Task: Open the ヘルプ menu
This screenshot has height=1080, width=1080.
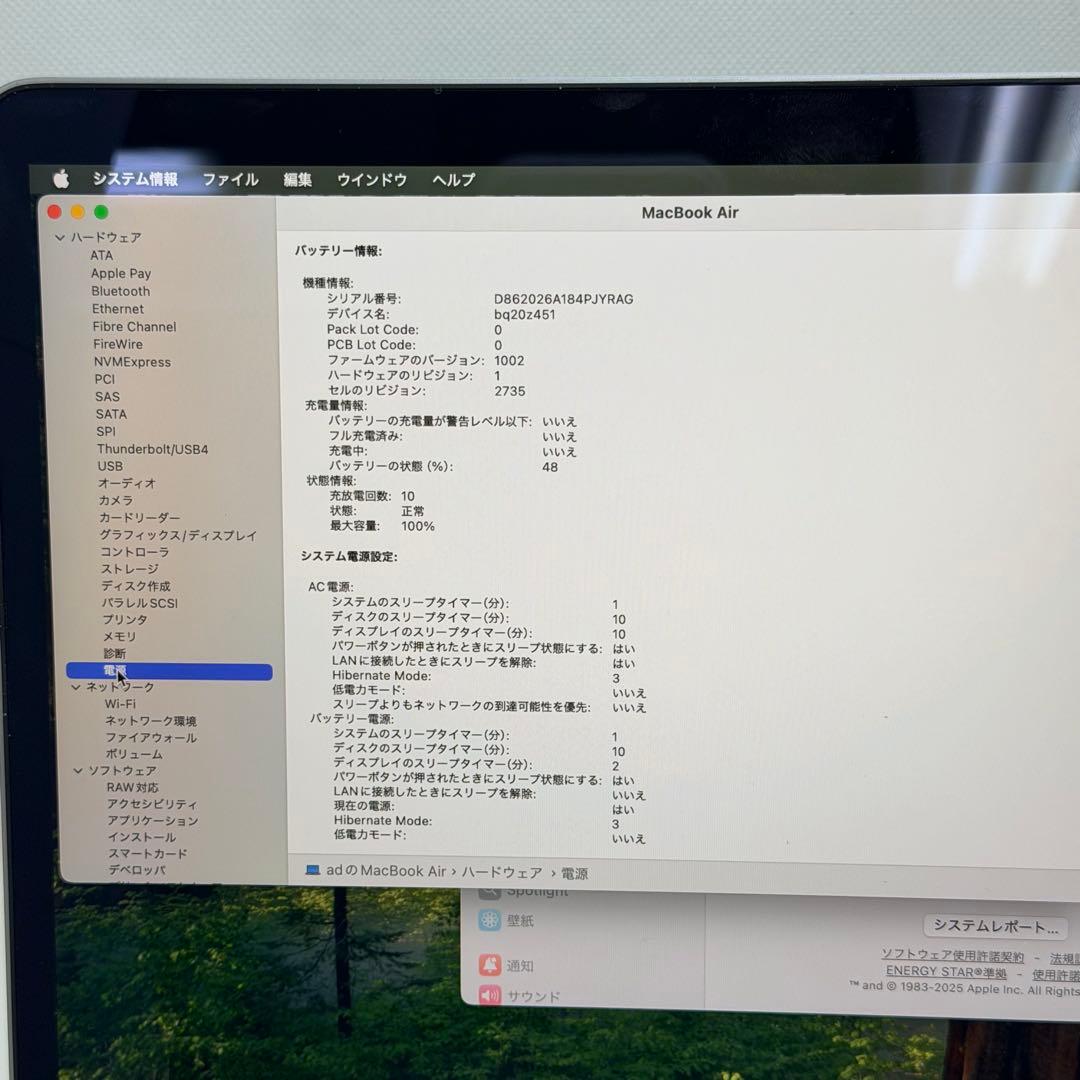Action: tap(452, 179)
